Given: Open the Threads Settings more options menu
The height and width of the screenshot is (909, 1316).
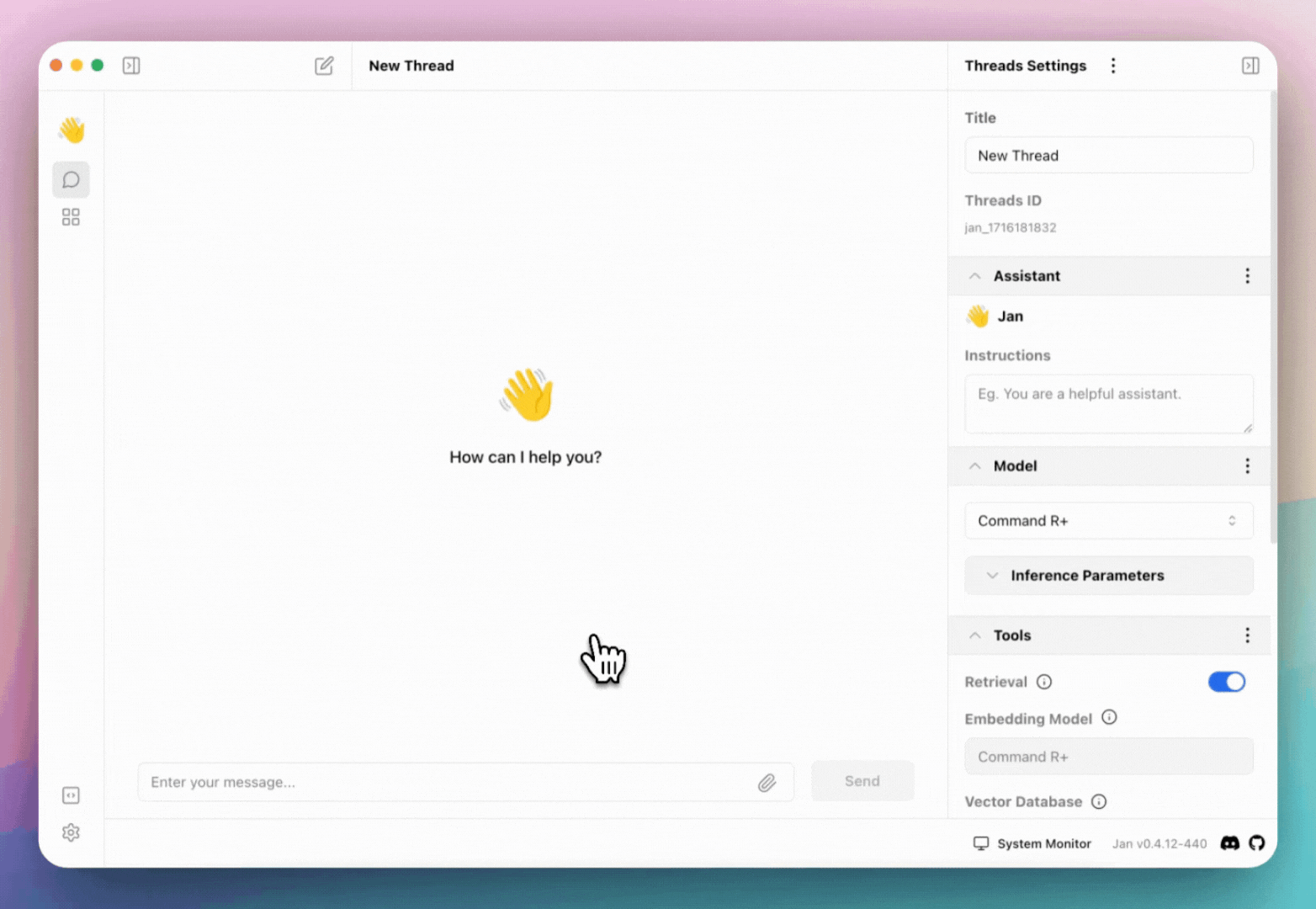Looking at the screenshot, I should pos(1113,66).
